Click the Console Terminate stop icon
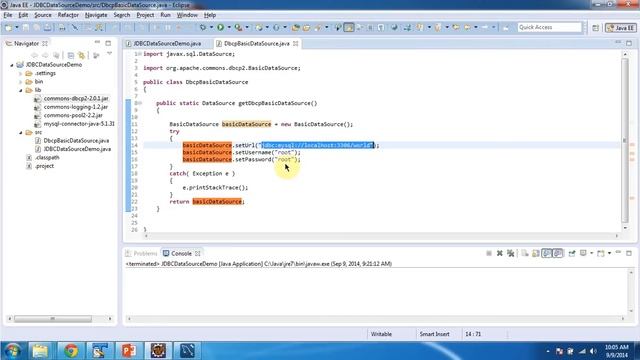 [489, 253]
